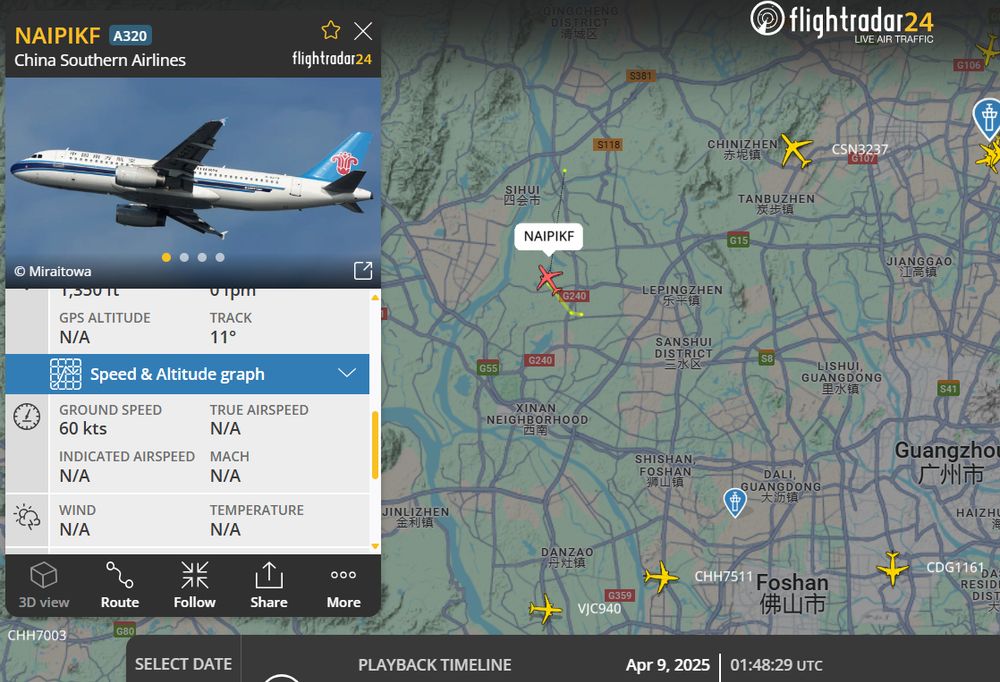This screenshot has height=682, width=1000.
Task: Open the More options menu
Action: 343,585
